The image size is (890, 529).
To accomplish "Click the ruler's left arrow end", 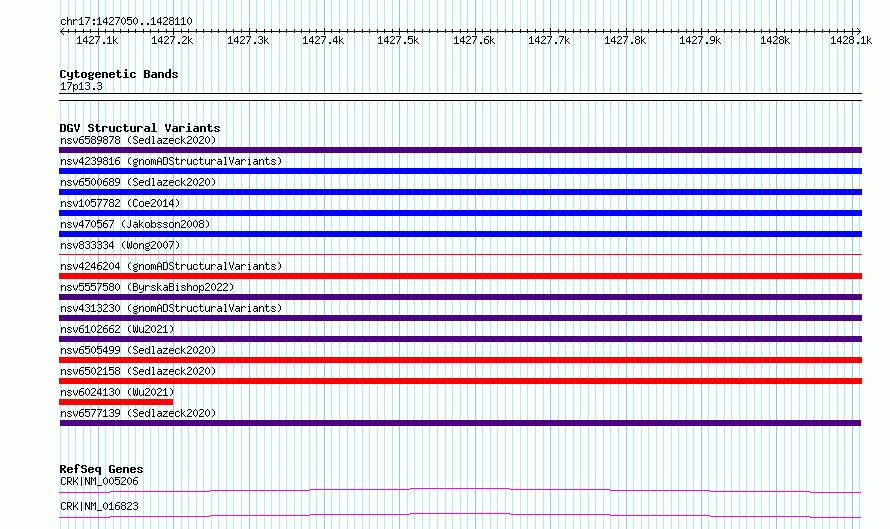I will 62,31.
